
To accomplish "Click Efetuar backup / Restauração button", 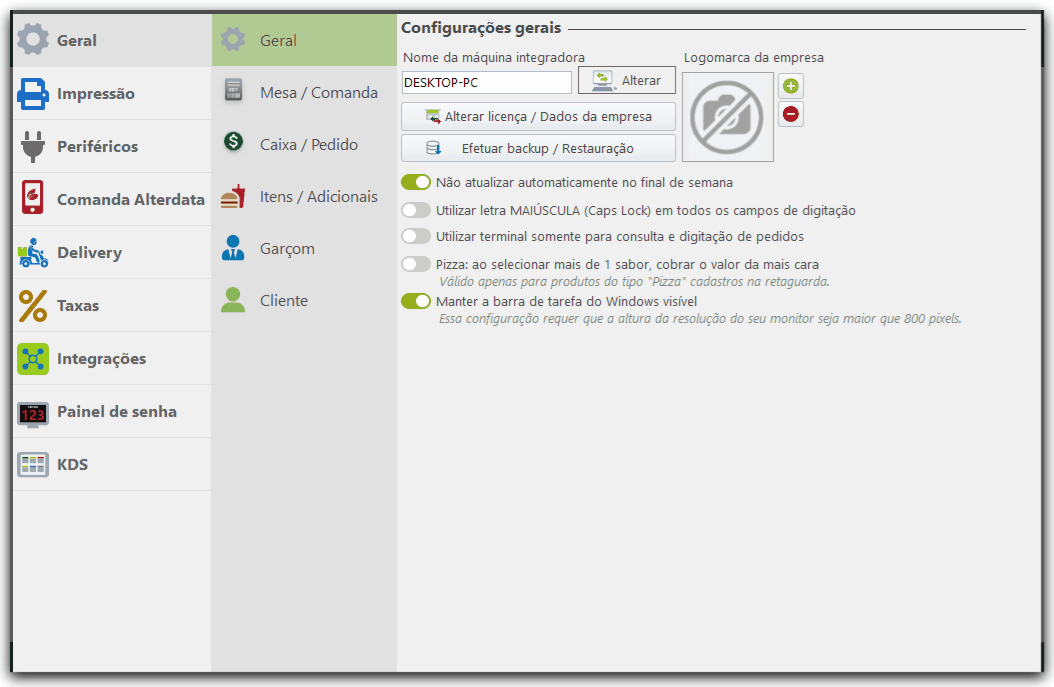I will pos(538,149).
